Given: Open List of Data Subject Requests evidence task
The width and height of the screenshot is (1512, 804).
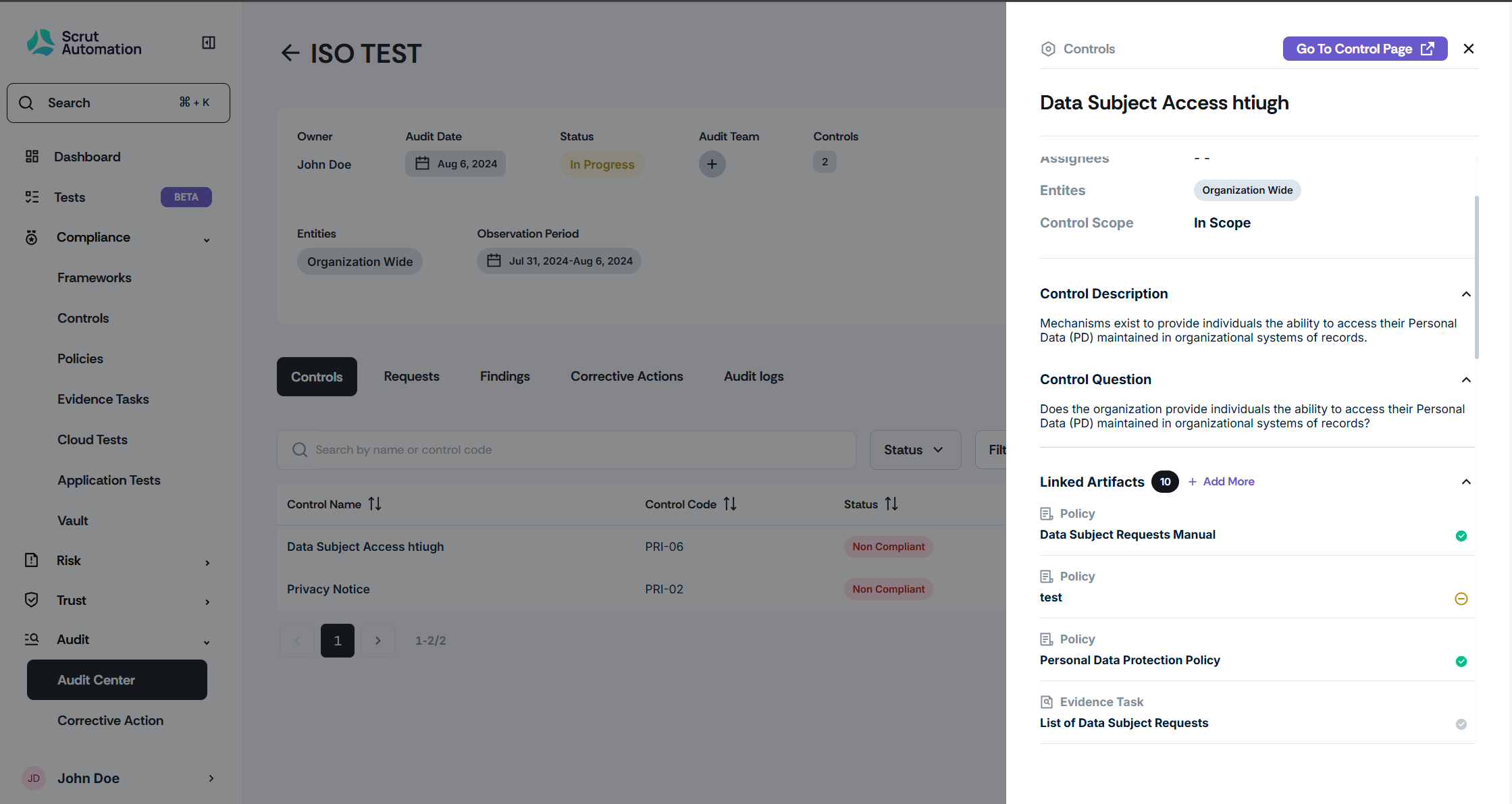Looking at the screenshot, I should pos(1124,723).
